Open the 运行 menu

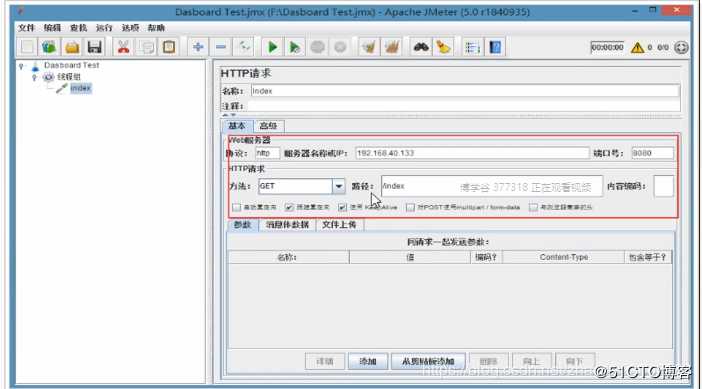pos(104,28)
